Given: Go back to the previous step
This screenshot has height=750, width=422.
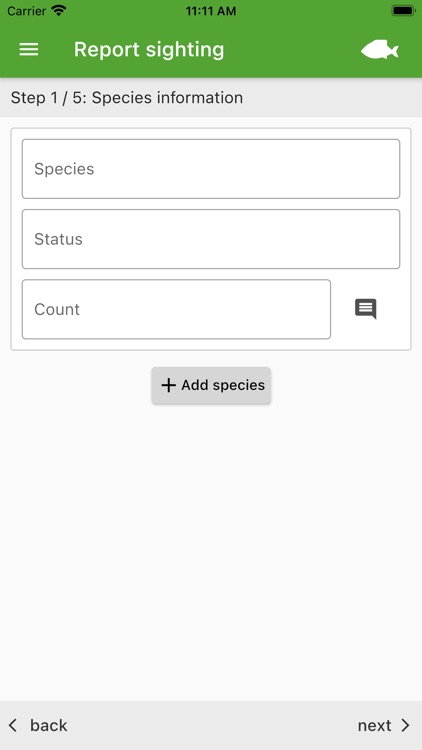Looking at the screenshot, I should [38, 725].
